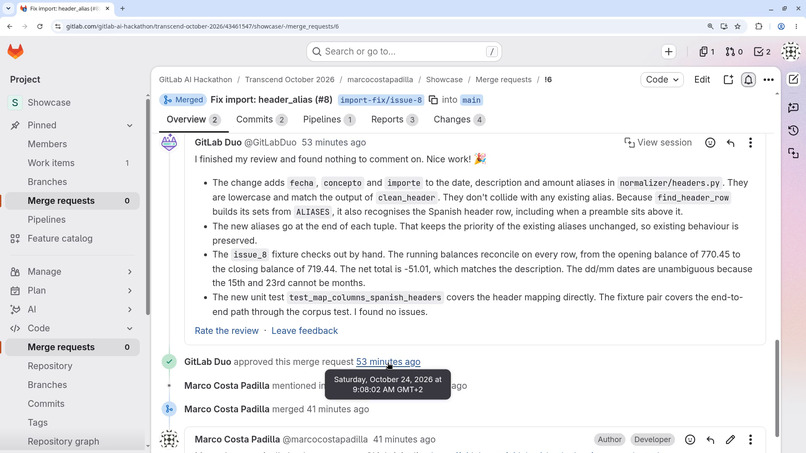Click Leave feedback link
The width and height of the screenshot is (806, 453).
(x=304, y=331)
